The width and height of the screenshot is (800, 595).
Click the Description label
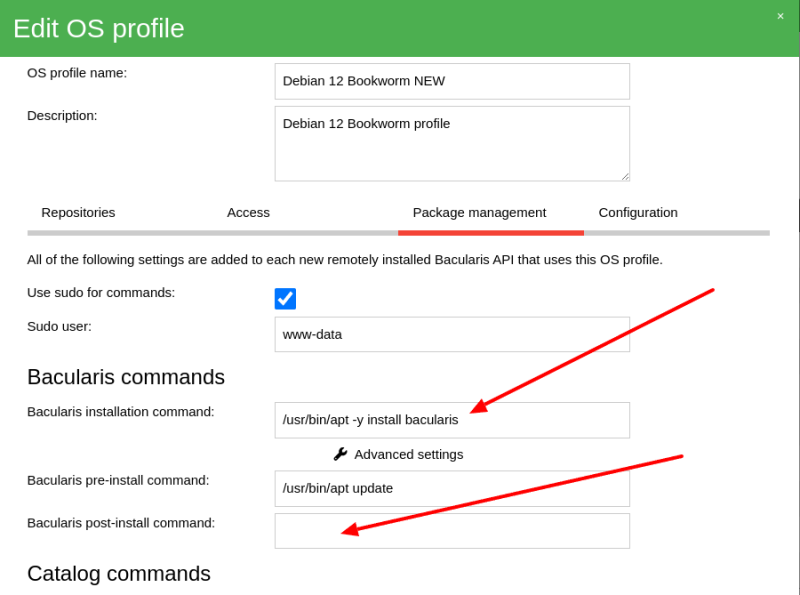[x=62, y=115]
